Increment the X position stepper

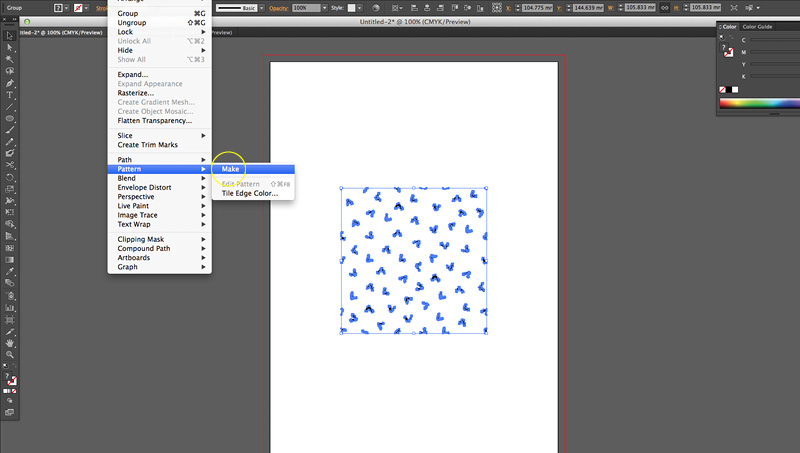click(x=517, y=6)
